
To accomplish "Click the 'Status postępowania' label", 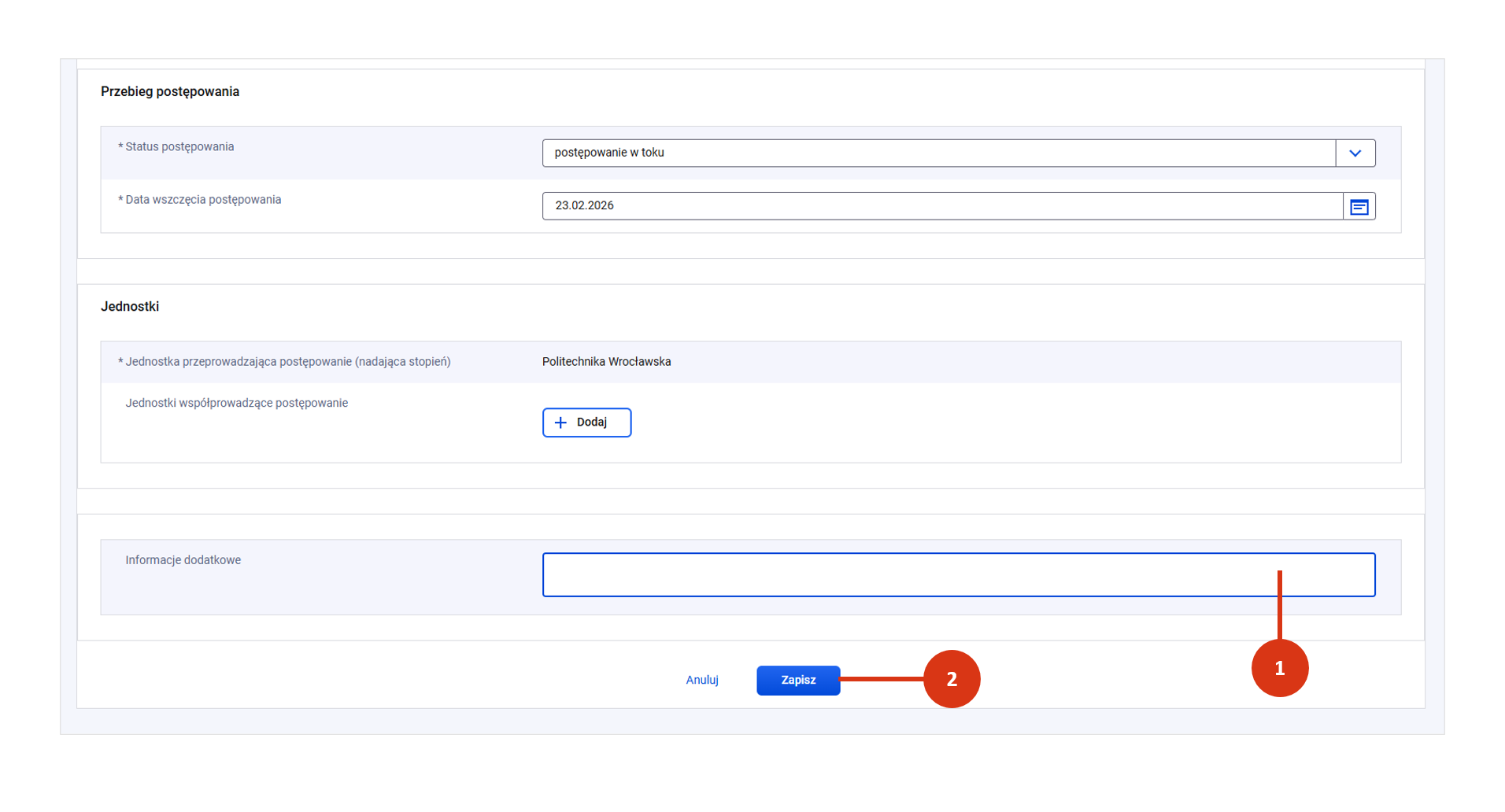I will 179,147.
